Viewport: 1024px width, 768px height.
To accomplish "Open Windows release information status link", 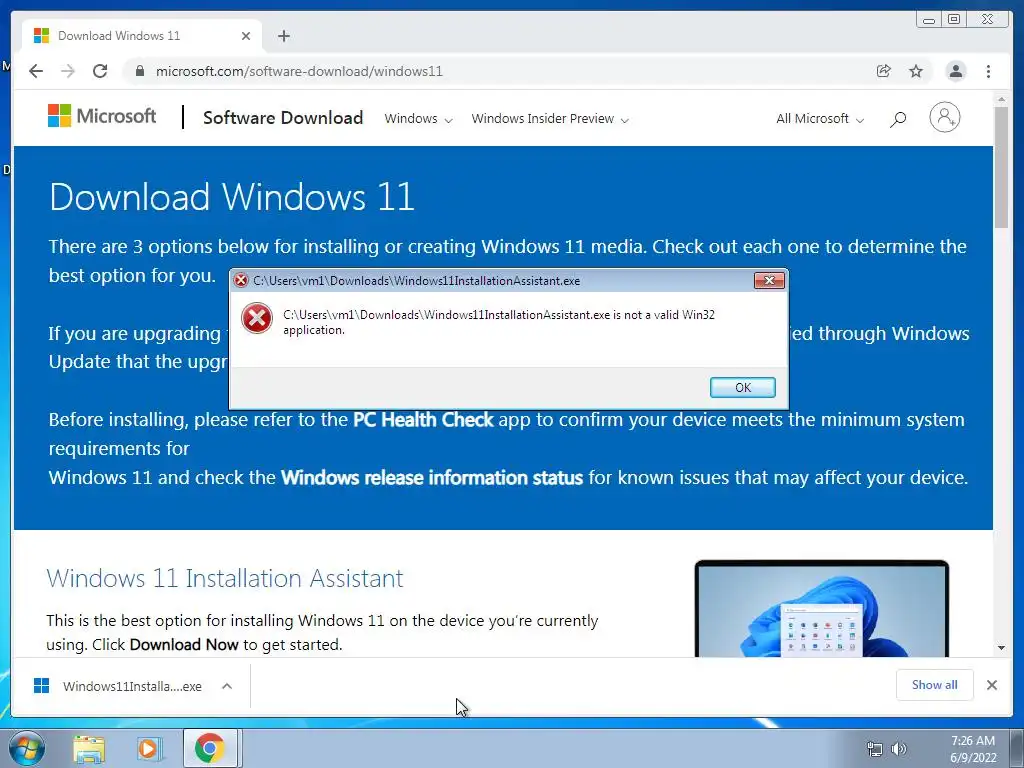I will point(432,477).
